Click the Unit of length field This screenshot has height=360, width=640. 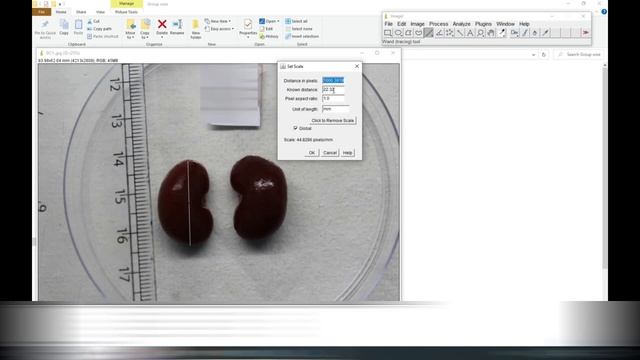336,109
